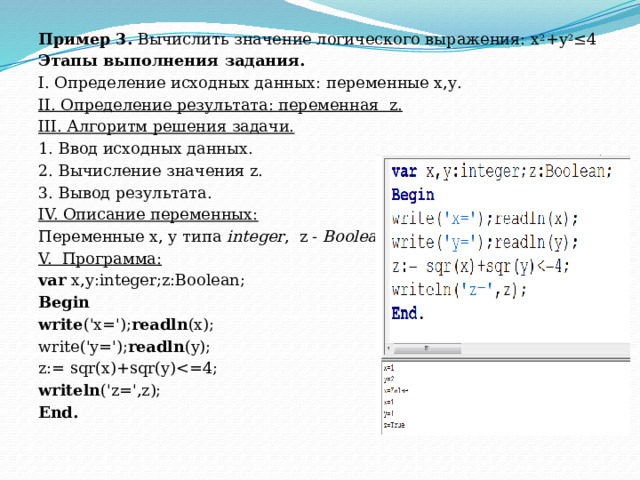Click the step '2. Вычисление значения z.'
The width and height of the screenshot is (640, 480).
tap(150, 171)
